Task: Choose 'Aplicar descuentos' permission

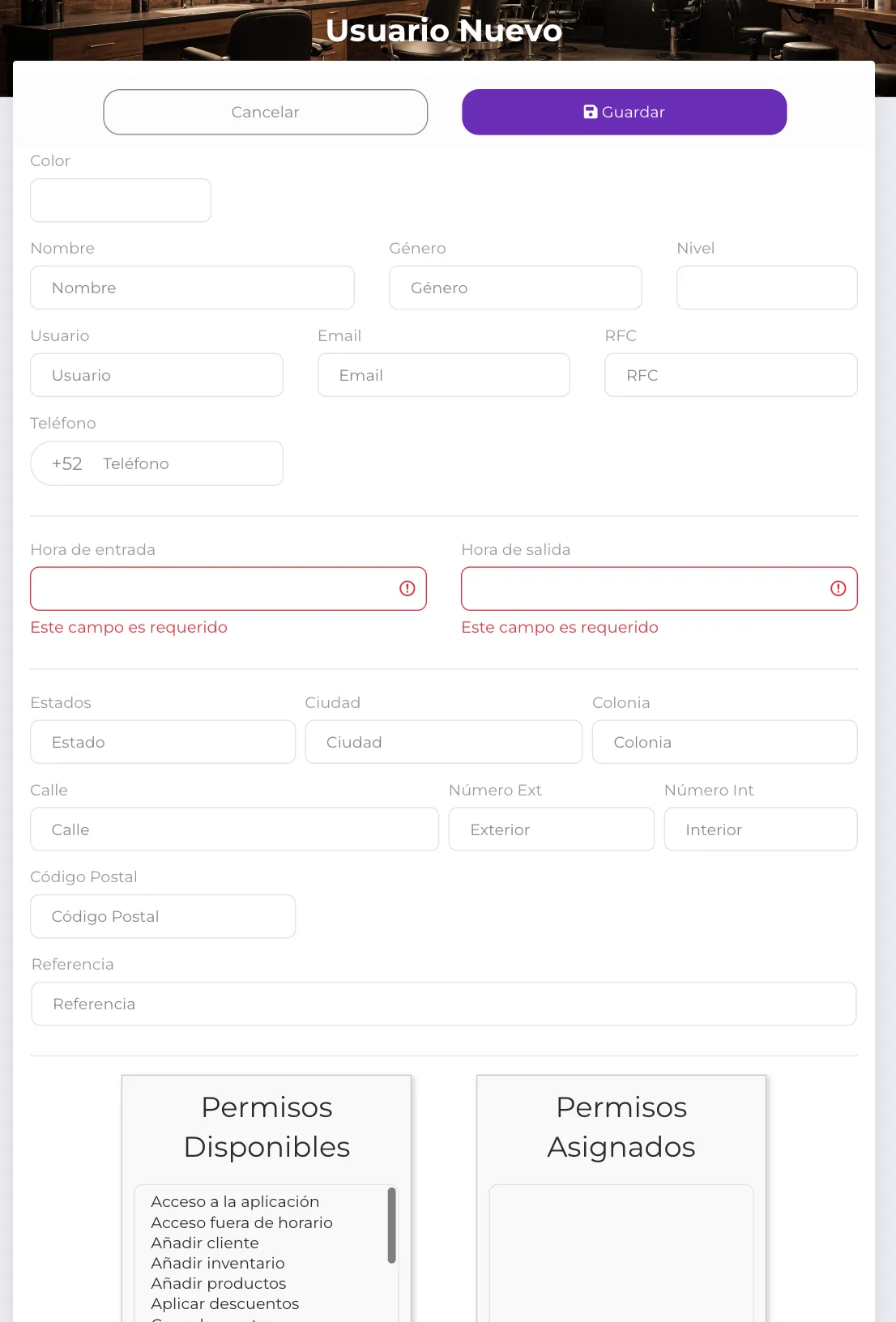Action: coord(225,1303)
